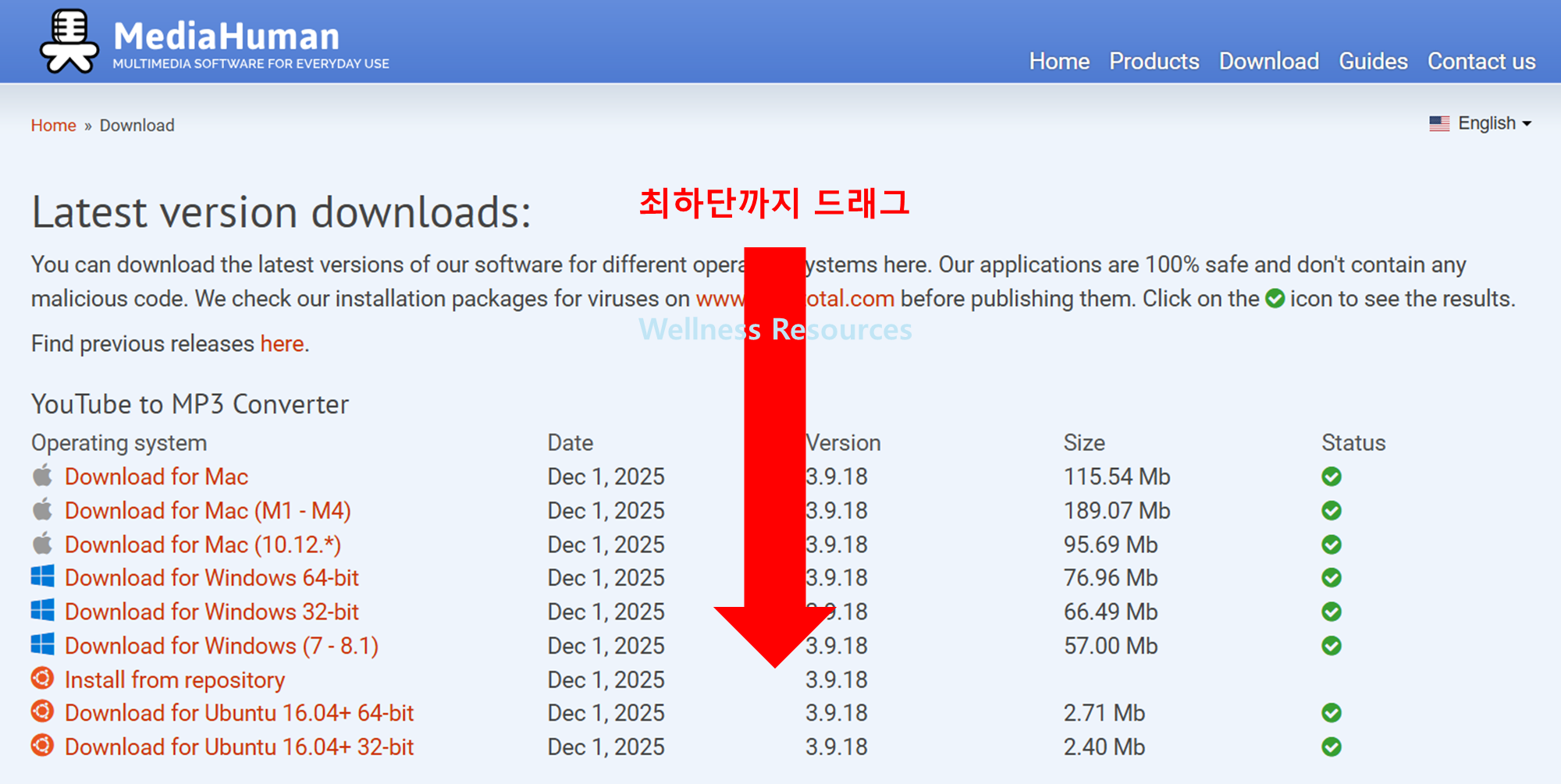Image resolution: width=1561 pixels, height=784 pixels.
Task: Click the MediaHuman site title text
Action: tap(226, 36)
